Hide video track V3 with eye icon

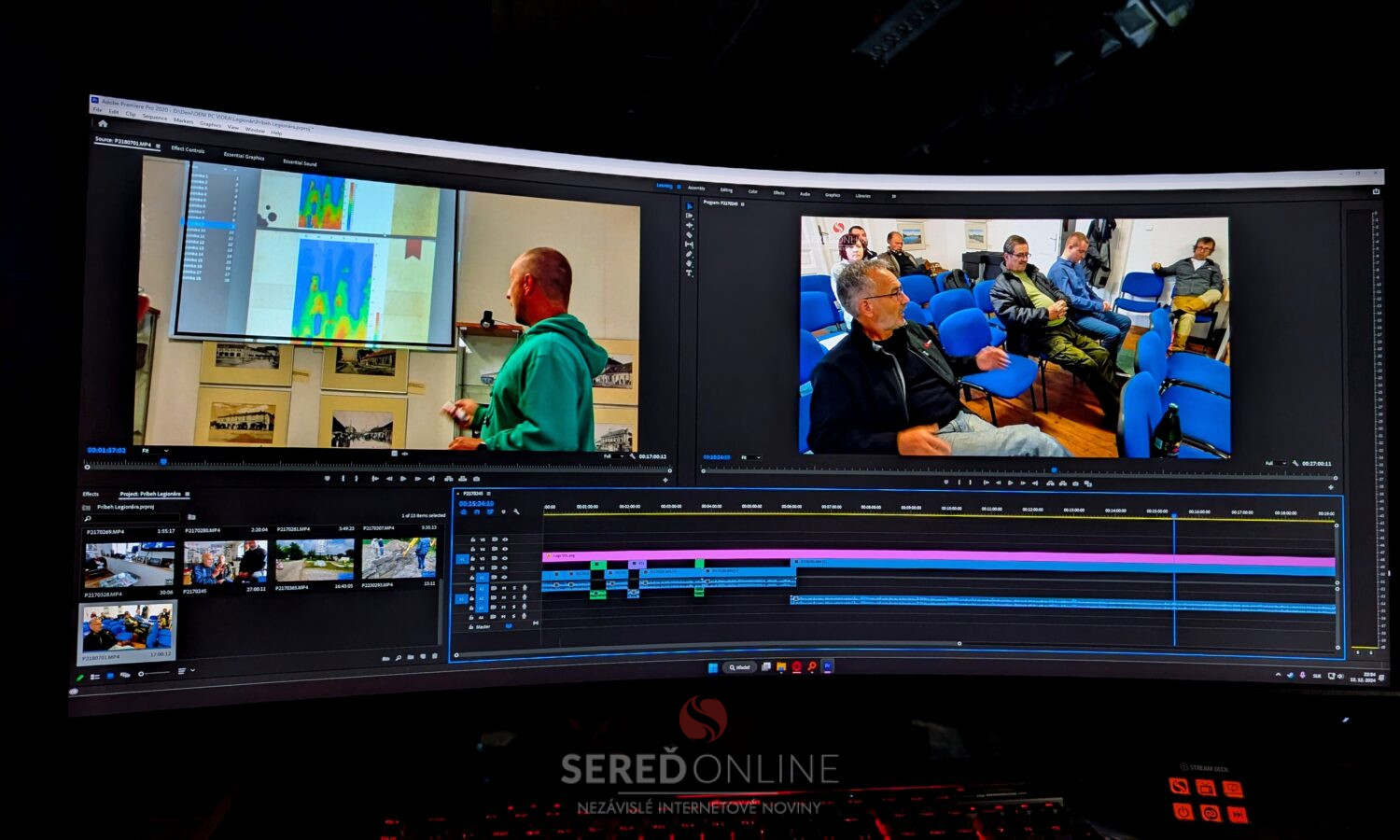click(x=504, y=558)
